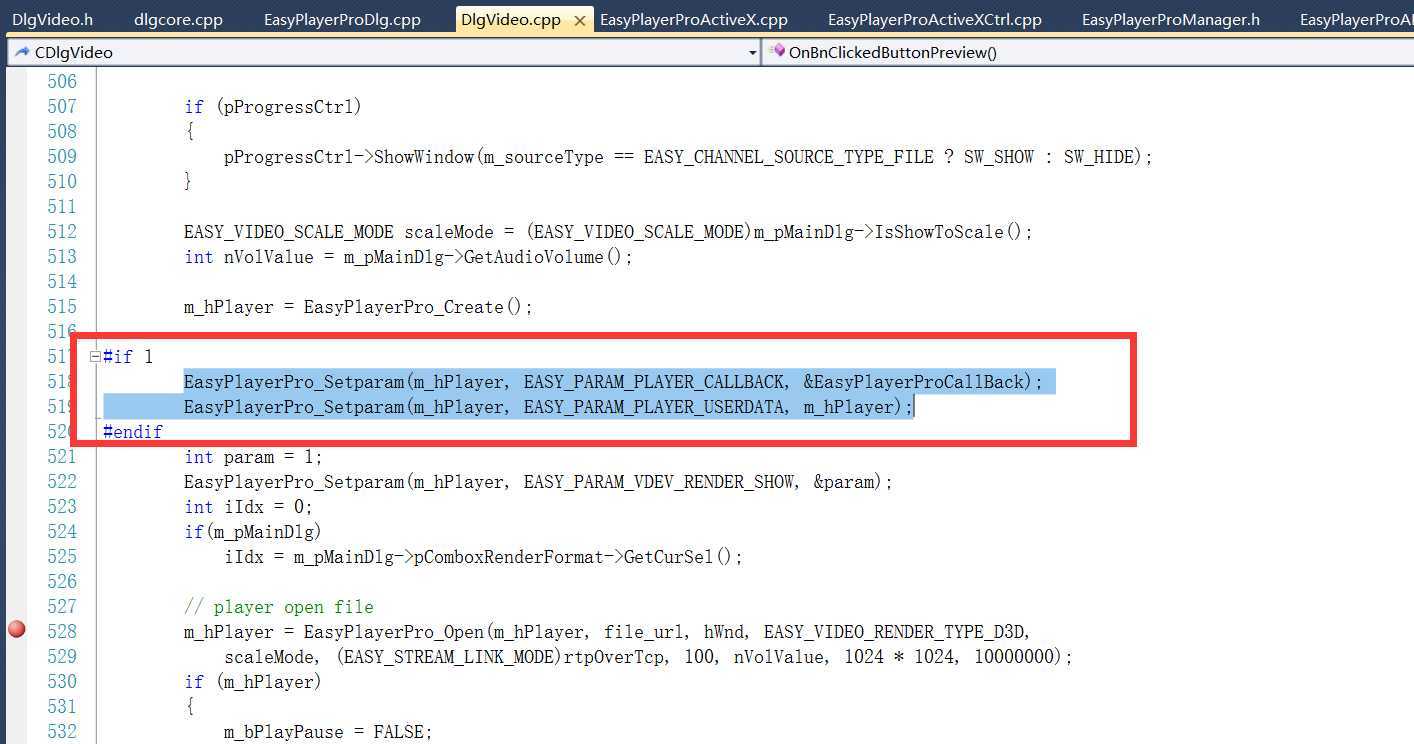Screen dimensions: 1414x744
Task: Click on EasyPlayerPro_Open function call
Action: pyautogui.click(x=393, y=632)
